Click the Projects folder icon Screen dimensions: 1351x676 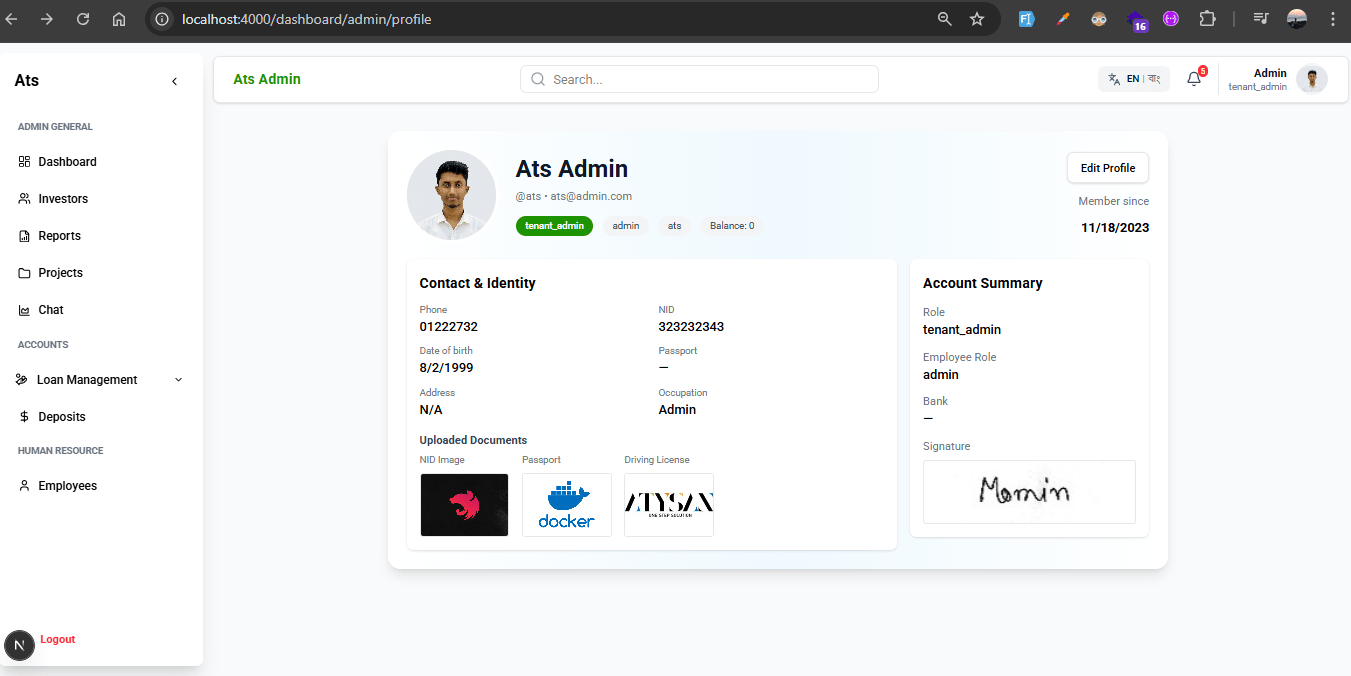point(24,273)
